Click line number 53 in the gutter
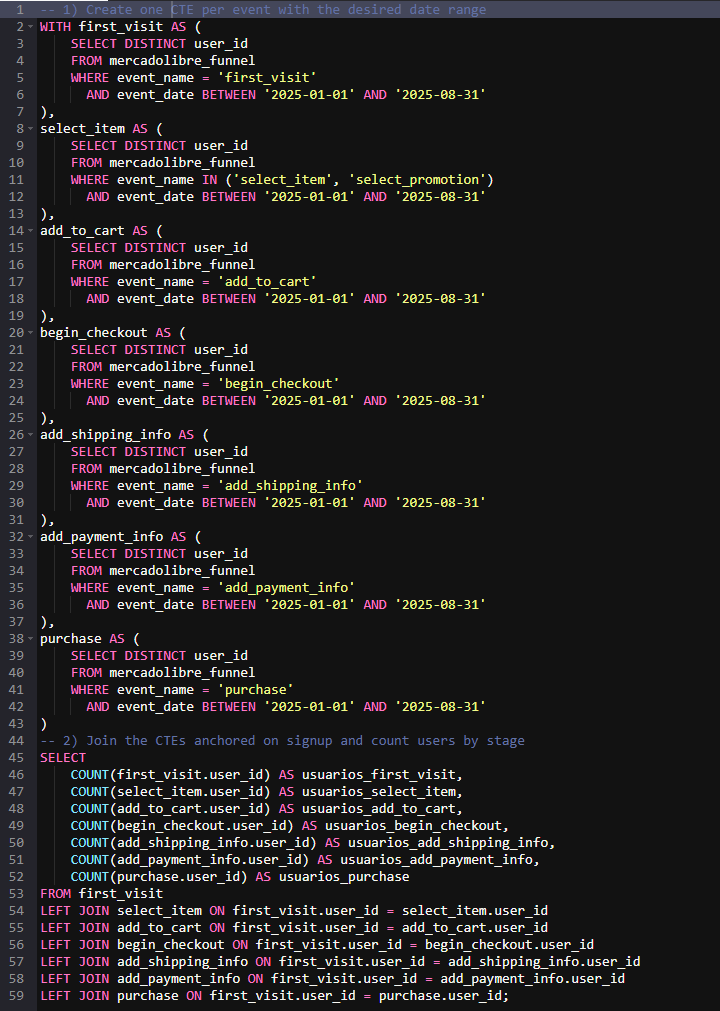 click(x=17, y=893)
